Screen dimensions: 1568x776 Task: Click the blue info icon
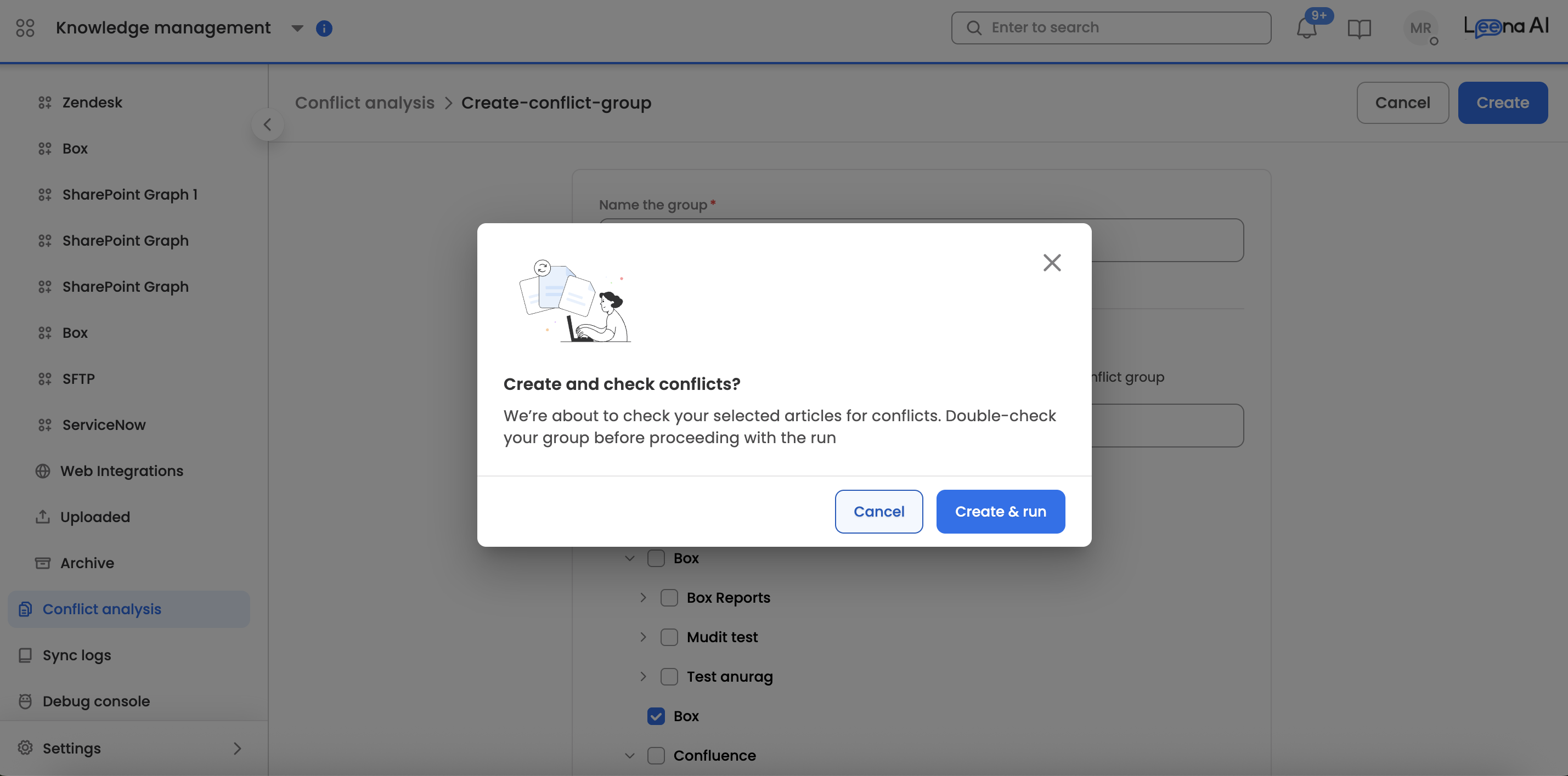coord(324,28)
